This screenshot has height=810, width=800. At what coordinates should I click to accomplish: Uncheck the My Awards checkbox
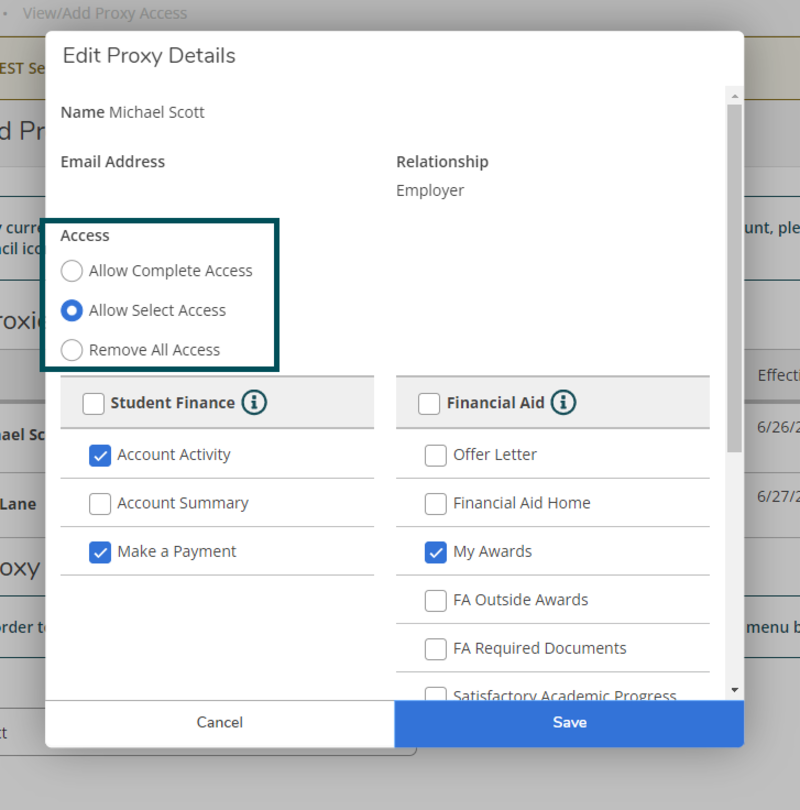(435, 551)
